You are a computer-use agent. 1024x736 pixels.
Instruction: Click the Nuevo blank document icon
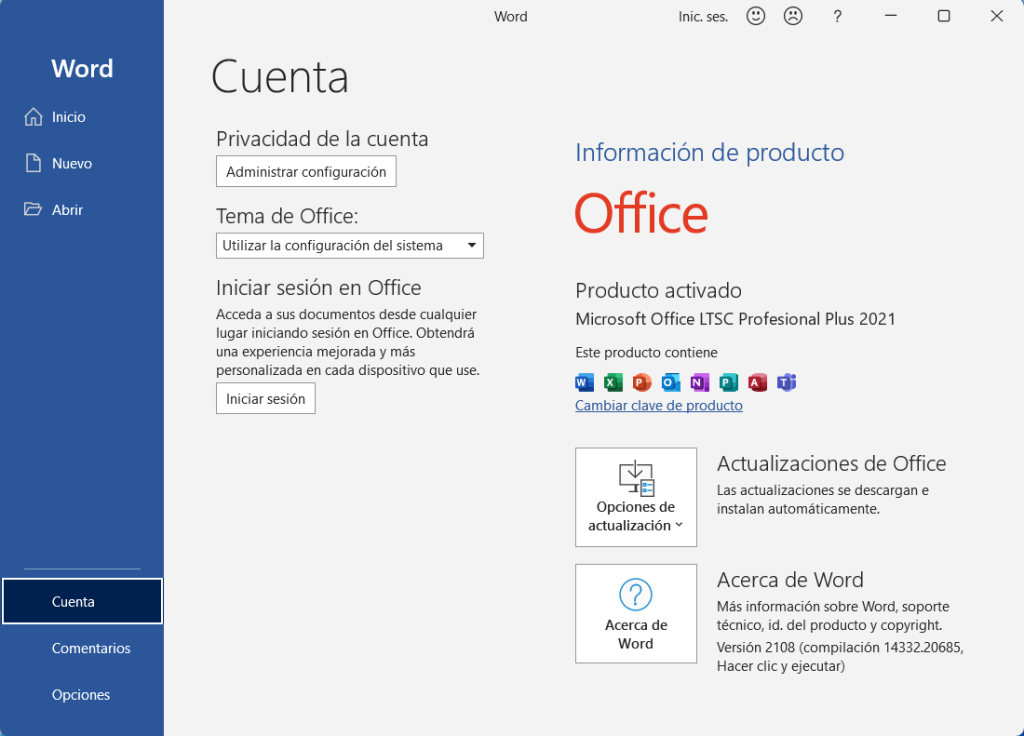pyautogui.click(x=33, y=163)
